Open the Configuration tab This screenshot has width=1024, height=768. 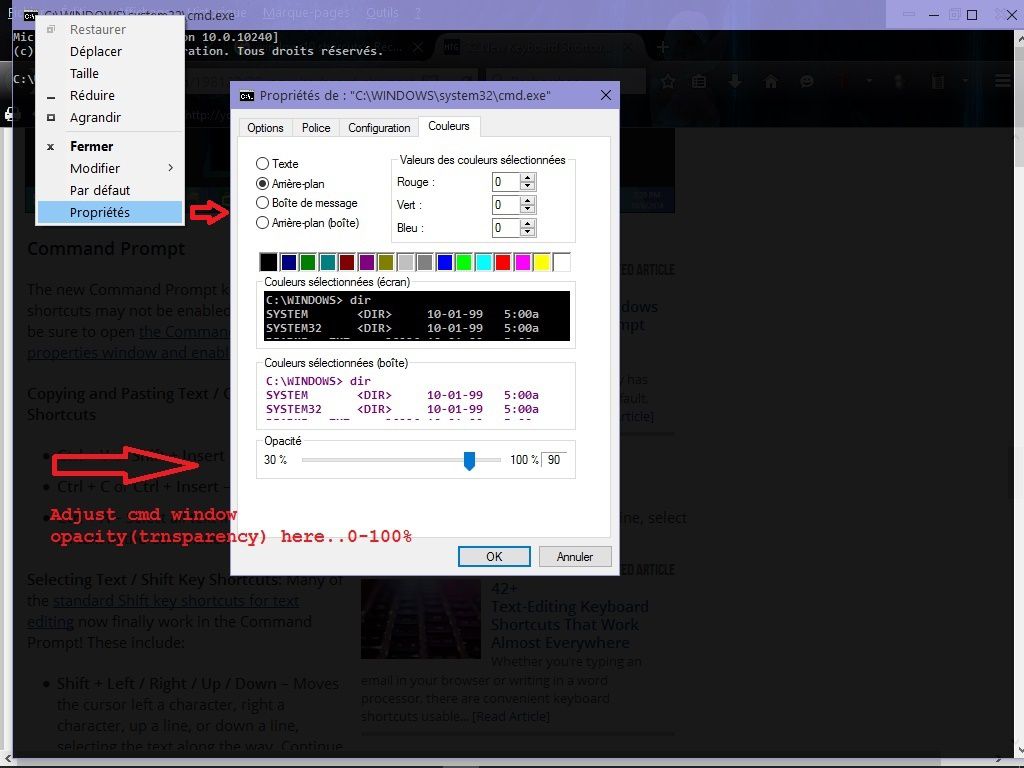[x=379, y=128]
